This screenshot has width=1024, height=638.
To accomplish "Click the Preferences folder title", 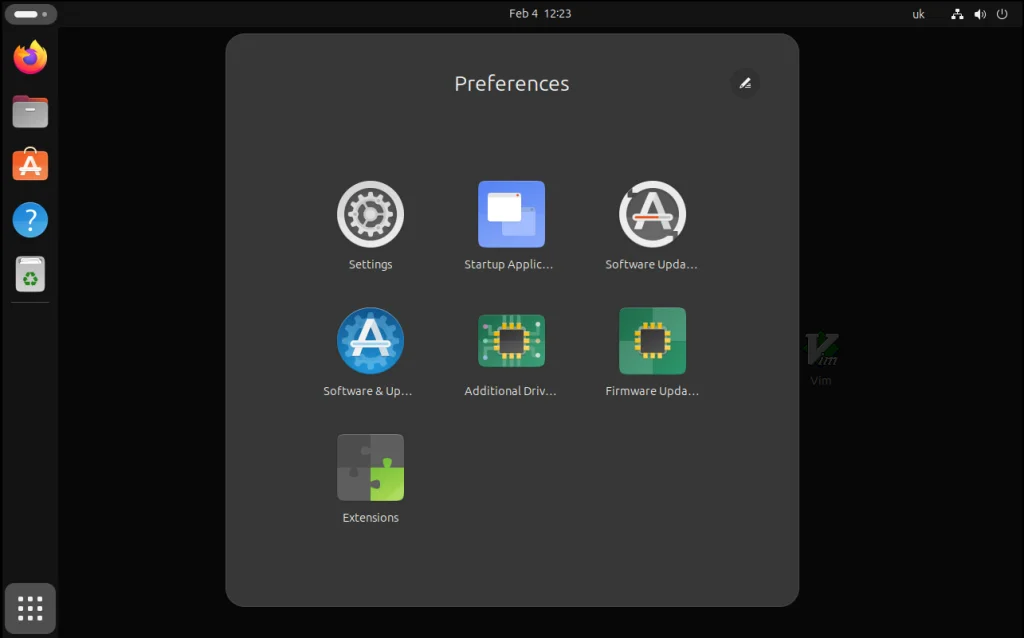I will pos(511,84).
